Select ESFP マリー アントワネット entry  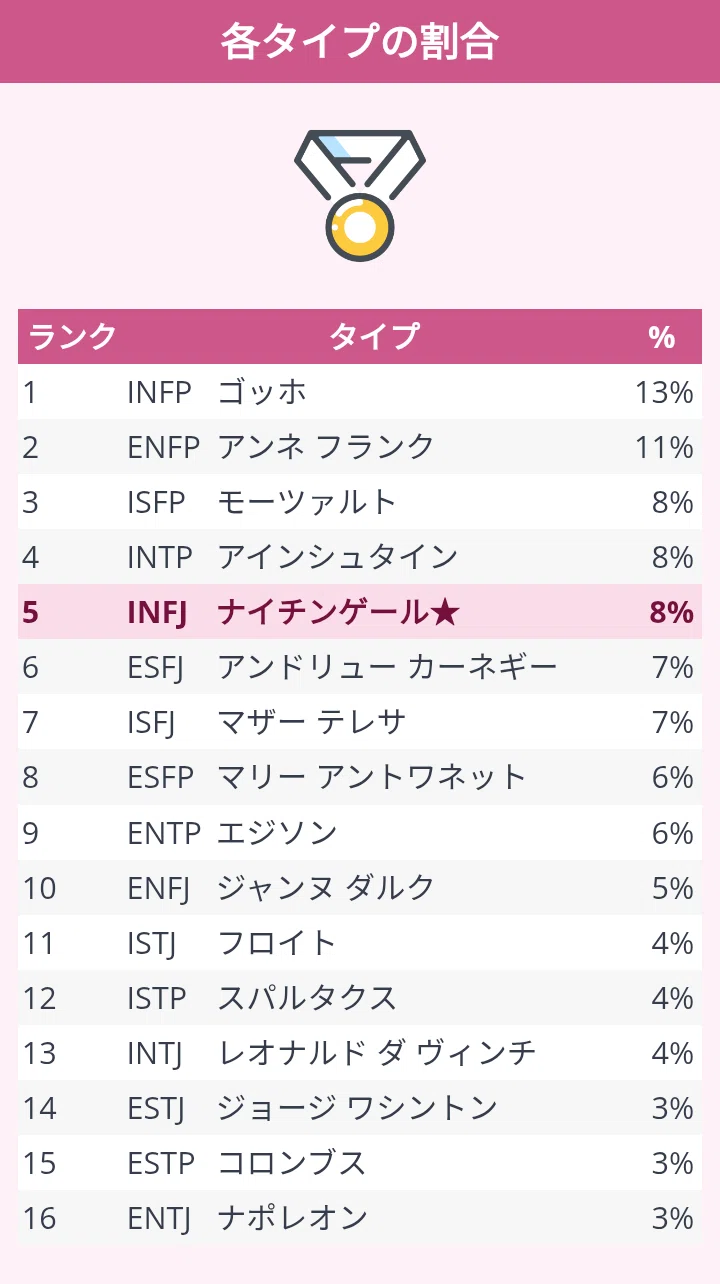click(360, 777)
